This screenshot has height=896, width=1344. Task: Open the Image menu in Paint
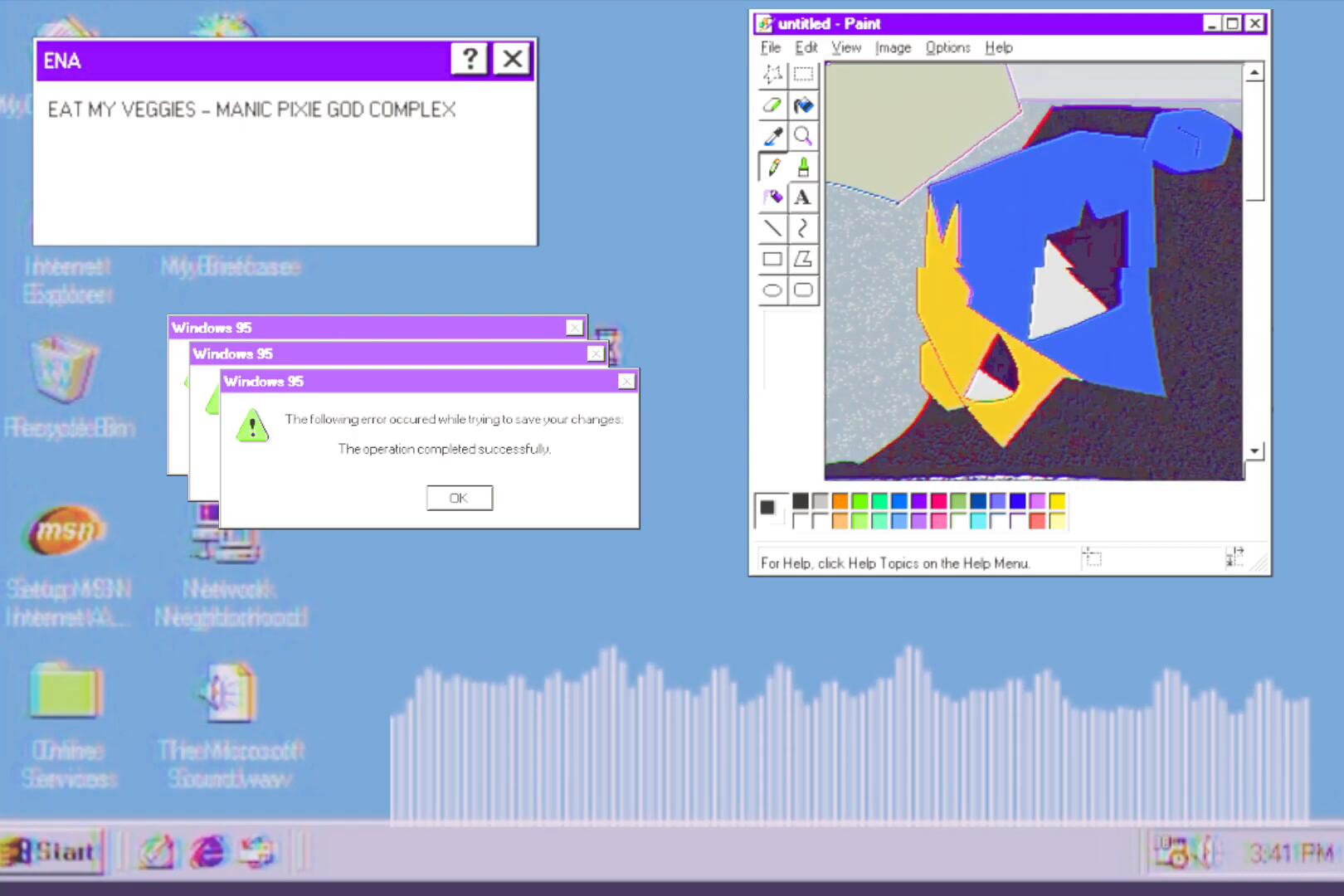pyautogui.click(x=893, y=47)
